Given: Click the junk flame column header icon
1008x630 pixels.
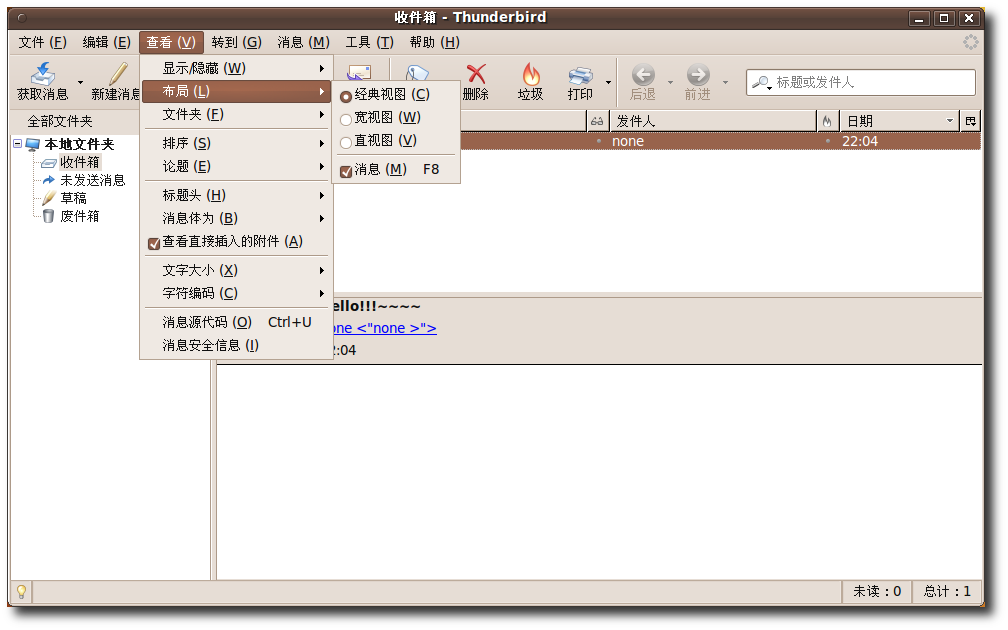Looking at the screenshot, I should [x=827, y=121].
